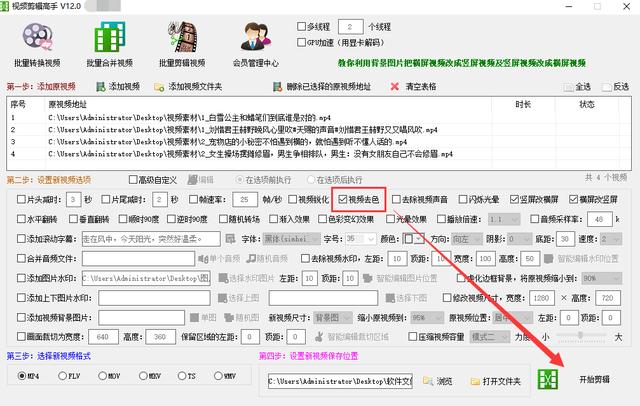The width and height of the screenshot is (640, 406).
Task: Open the 会员管理中心 icon
Action: point(256,37)
